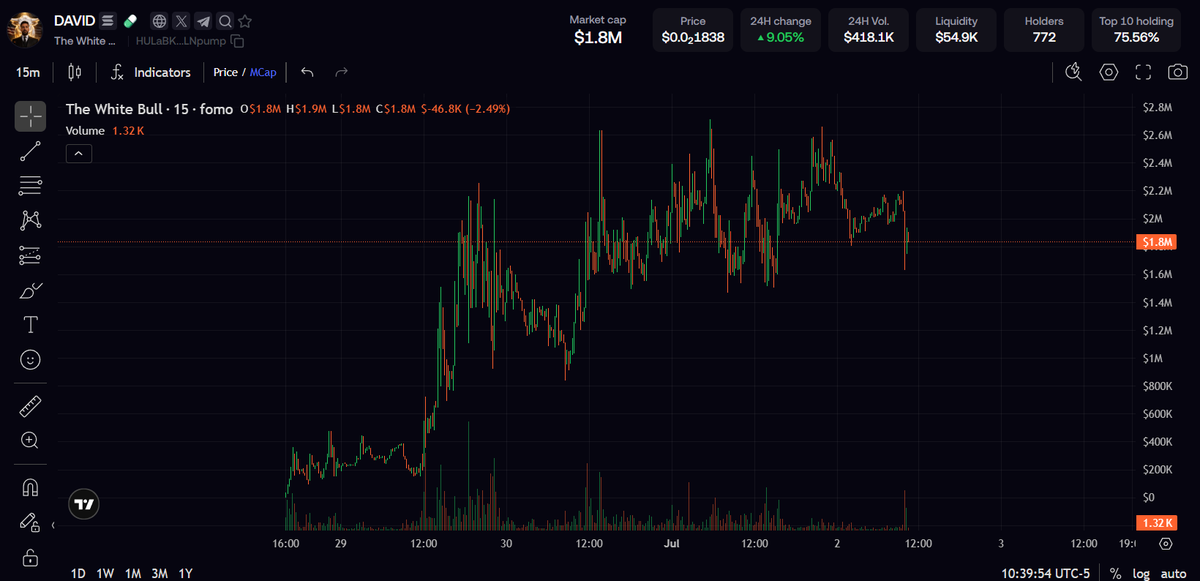Undo the last chart action
This screenshot has height=581, width=1200.
click(308, 72)
